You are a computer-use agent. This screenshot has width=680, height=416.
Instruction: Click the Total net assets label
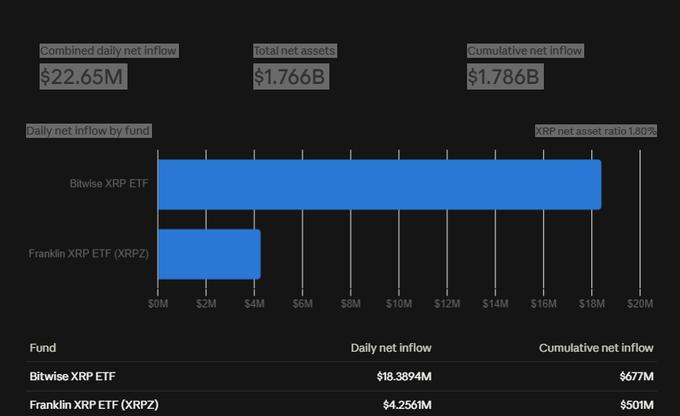pyautogui.click(x=295, y=51)
